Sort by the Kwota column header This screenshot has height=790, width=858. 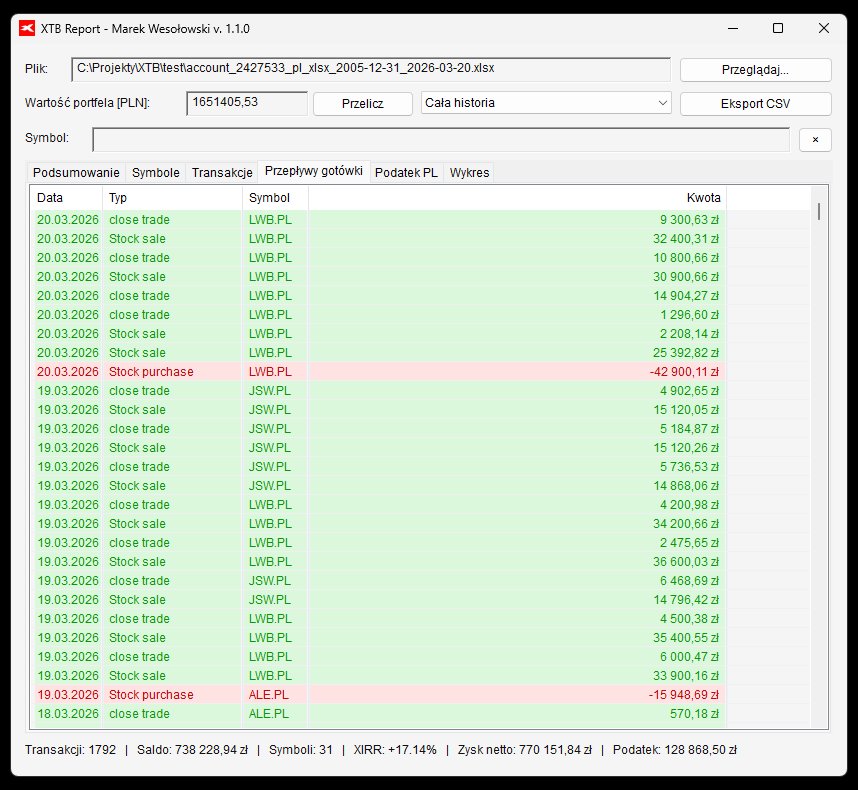pos(517,198)
